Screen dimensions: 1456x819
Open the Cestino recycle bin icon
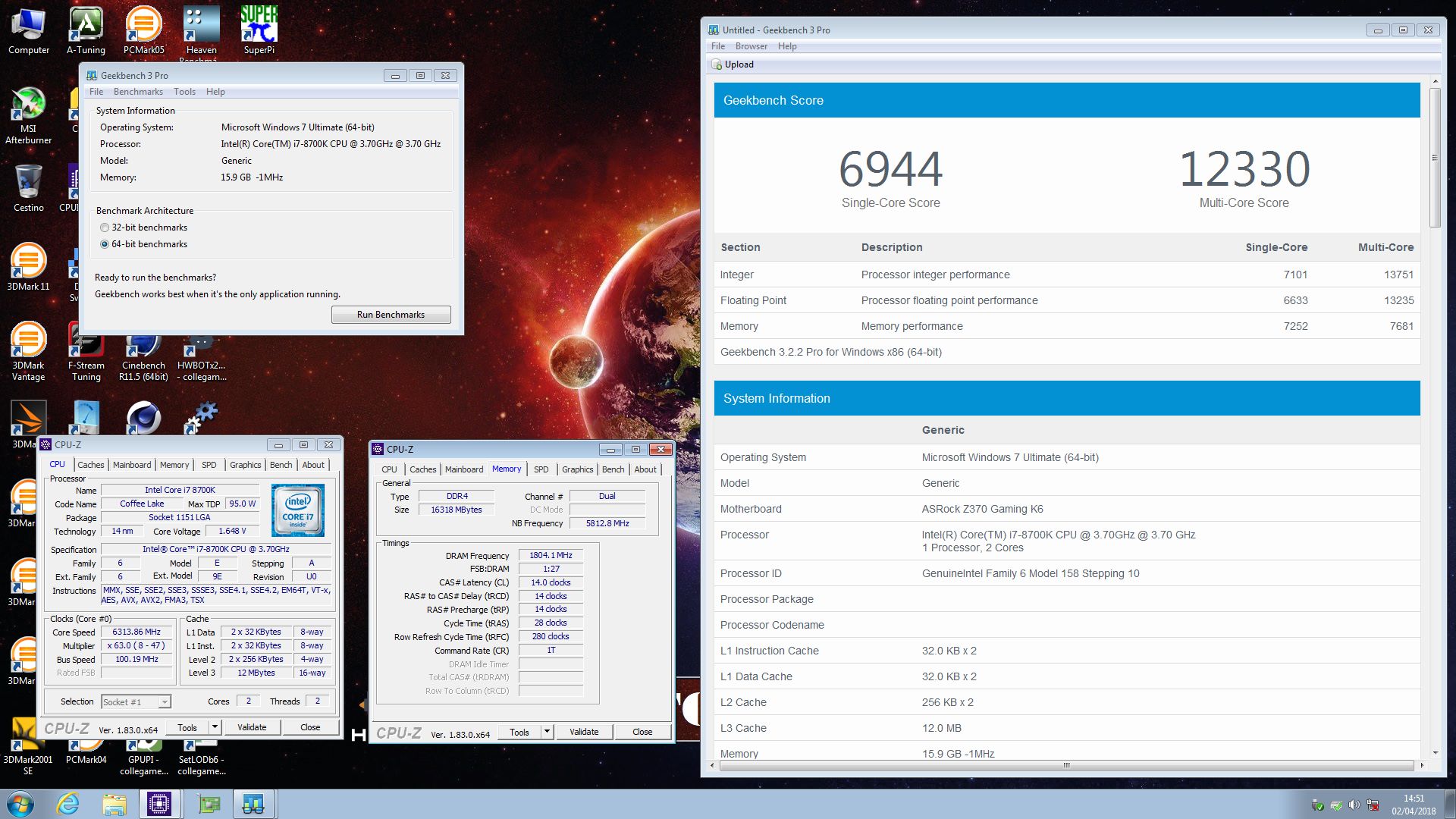point(29,188)
